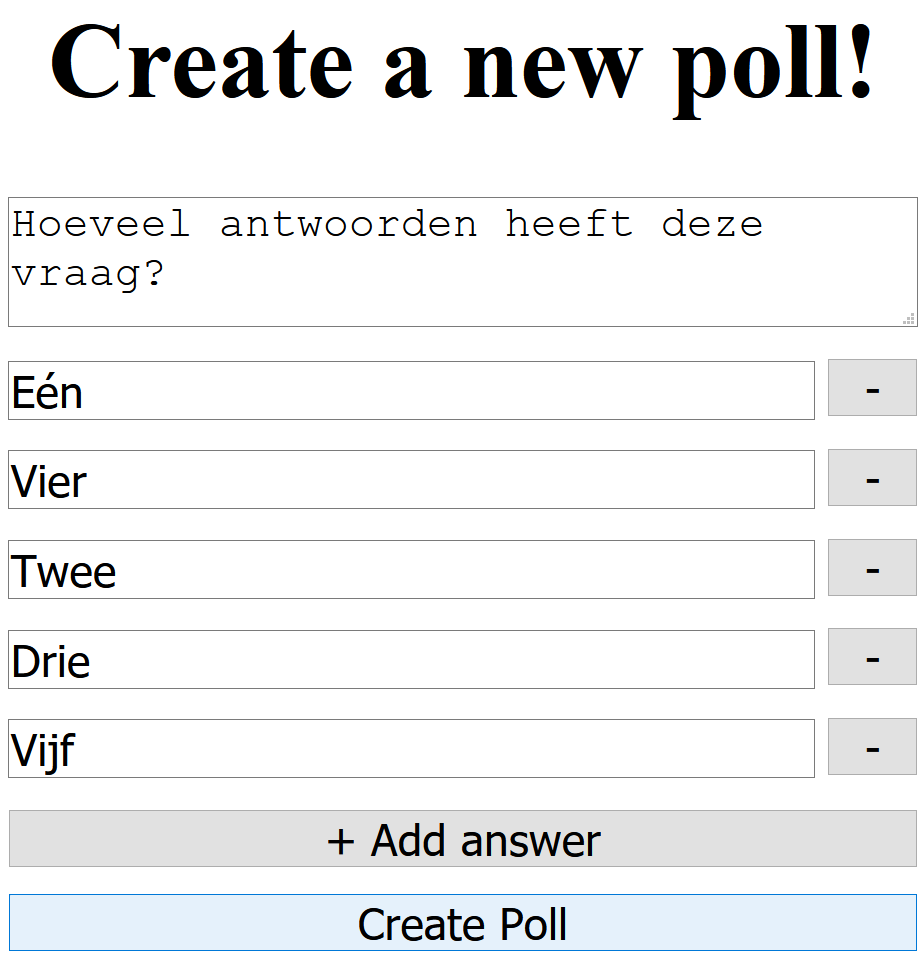Click the word 'deze' in the question text
The image size is (923, 966).
click(712, 224)
